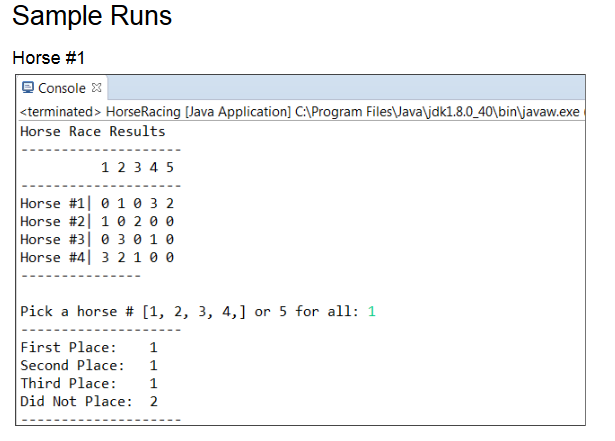Viewport: 615px width, 441px height.
Task: Close the Console tab using its X symbol
Action: tap(97, 88)
